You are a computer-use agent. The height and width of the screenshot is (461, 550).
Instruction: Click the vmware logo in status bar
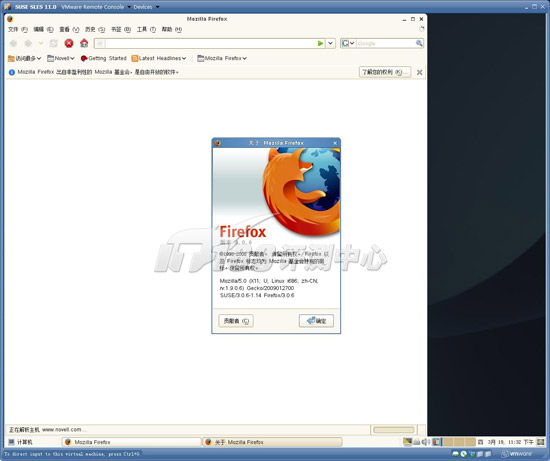click(x=516, y=454)
